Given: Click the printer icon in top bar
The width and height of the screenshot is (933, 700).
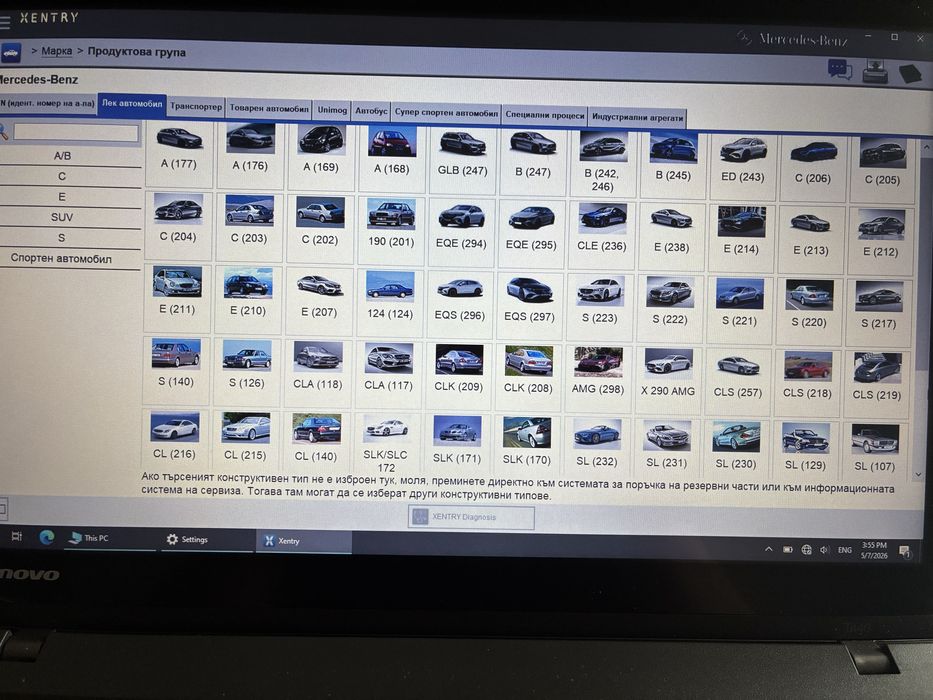Looking at the screenshot, I should 875,71.
